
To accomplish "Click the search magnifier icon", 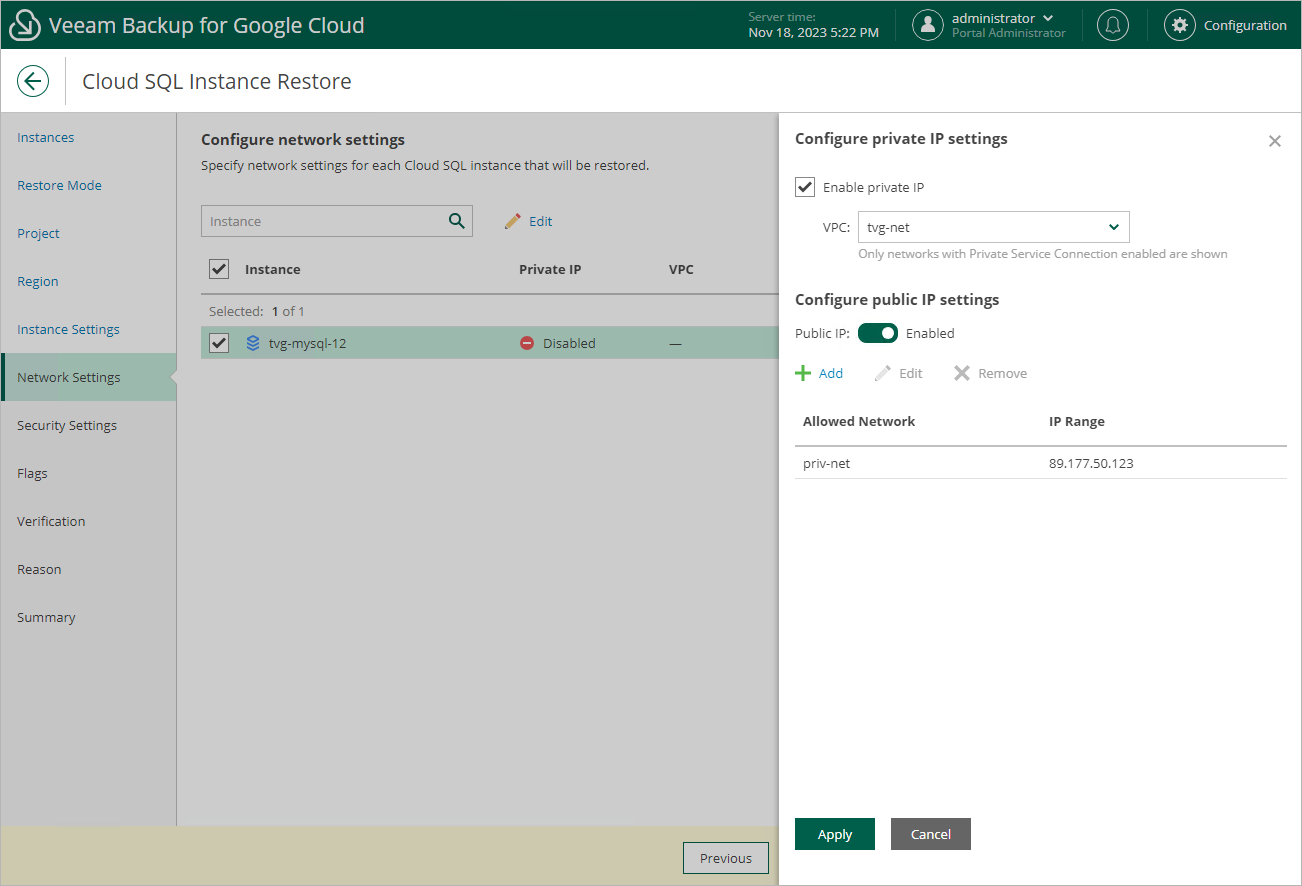I will [457, 221].
